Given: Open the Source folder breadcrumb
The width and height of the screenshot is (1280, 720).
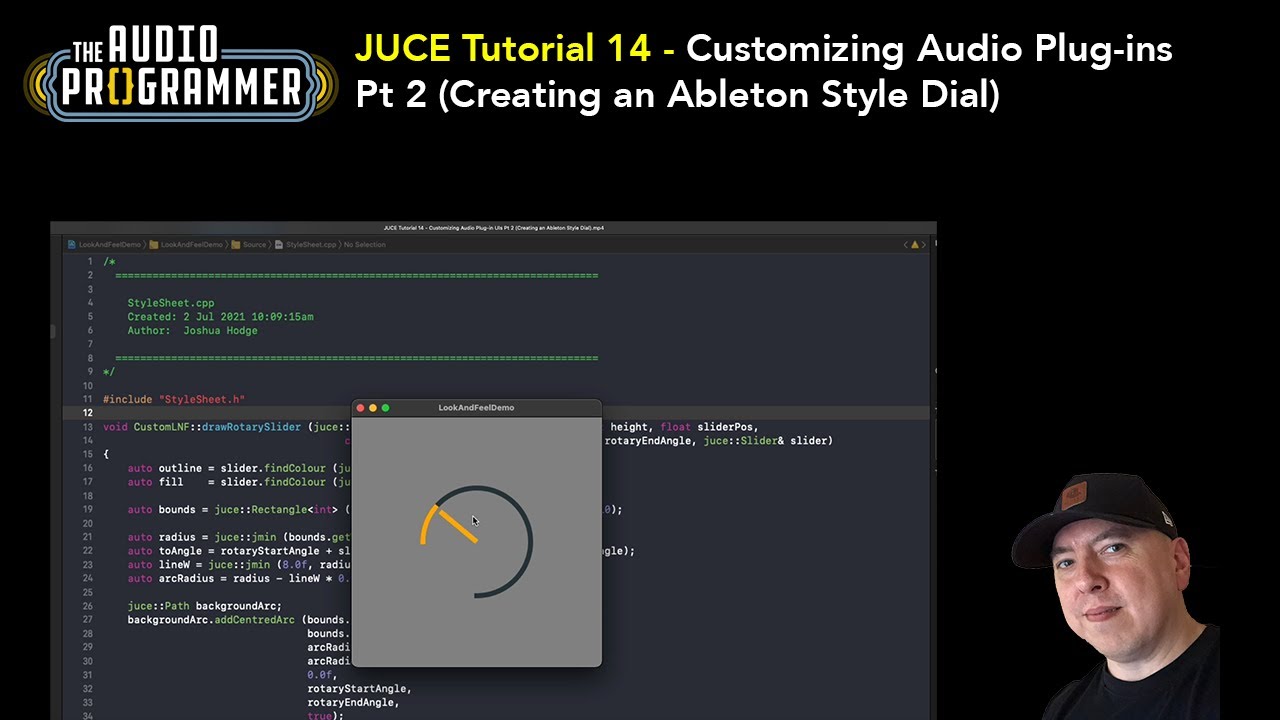Looking at the screenshot, I should (x=249, y=244).
